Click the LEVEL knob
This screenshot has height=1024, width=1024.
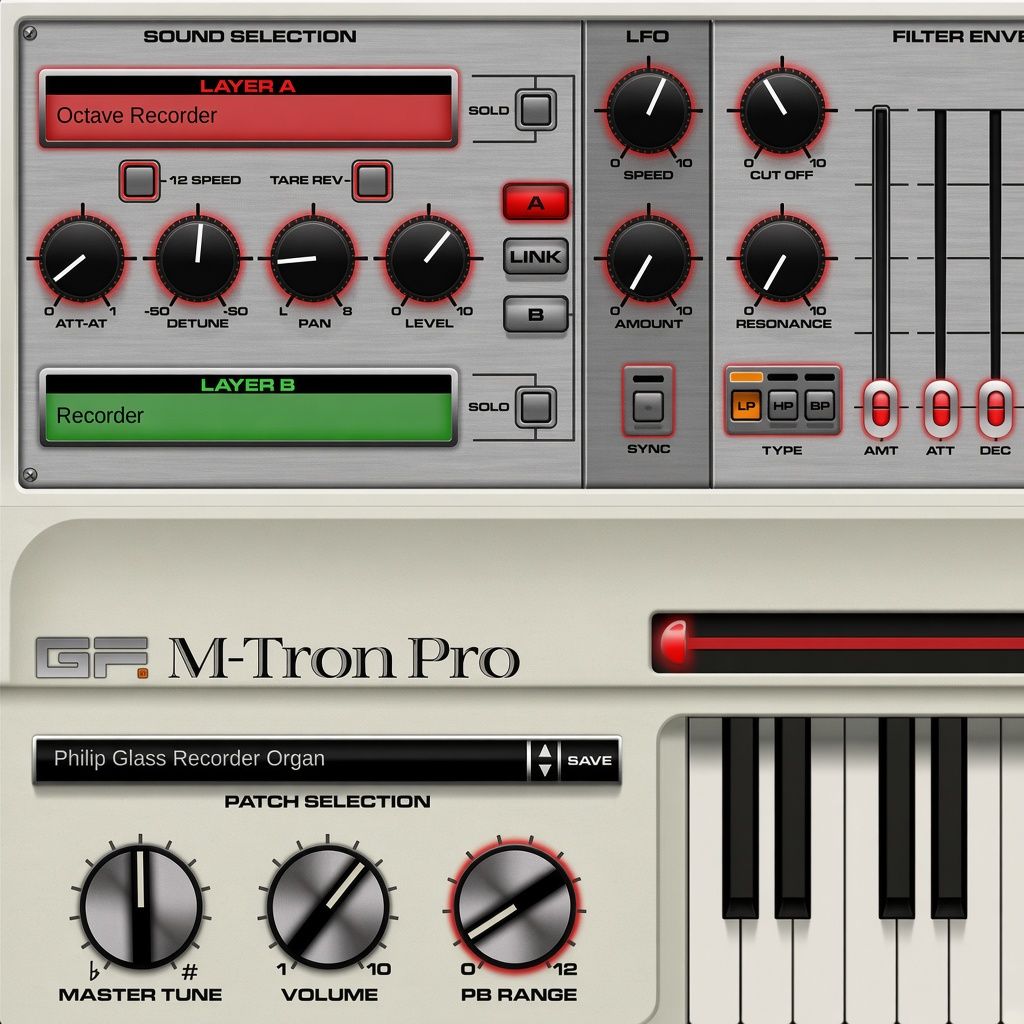pos(428,259)
